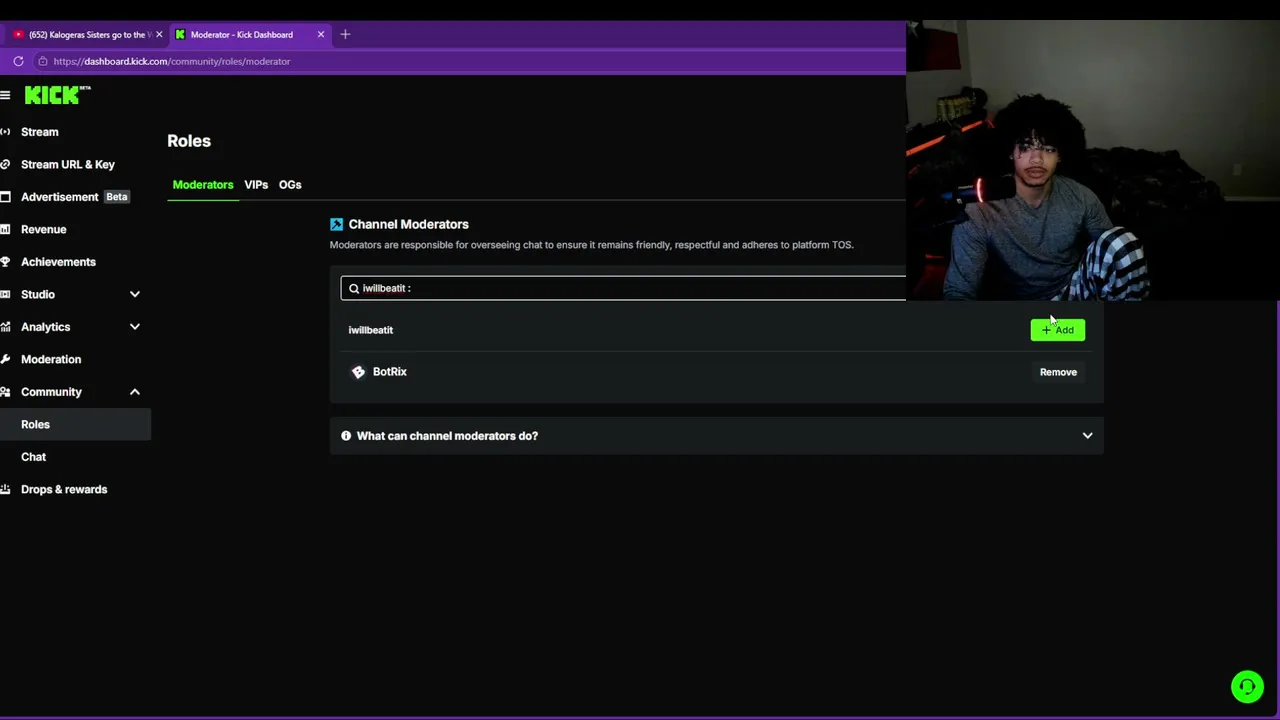Open the Achievements page
This screenshot has height=720, width=1280.
pos(58,262)
